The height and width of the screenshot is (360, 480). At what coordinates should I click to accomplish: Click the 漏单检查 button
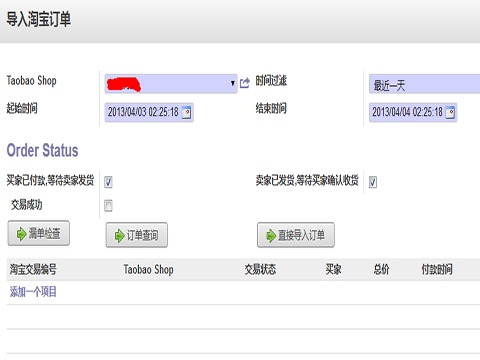(39, 233)
